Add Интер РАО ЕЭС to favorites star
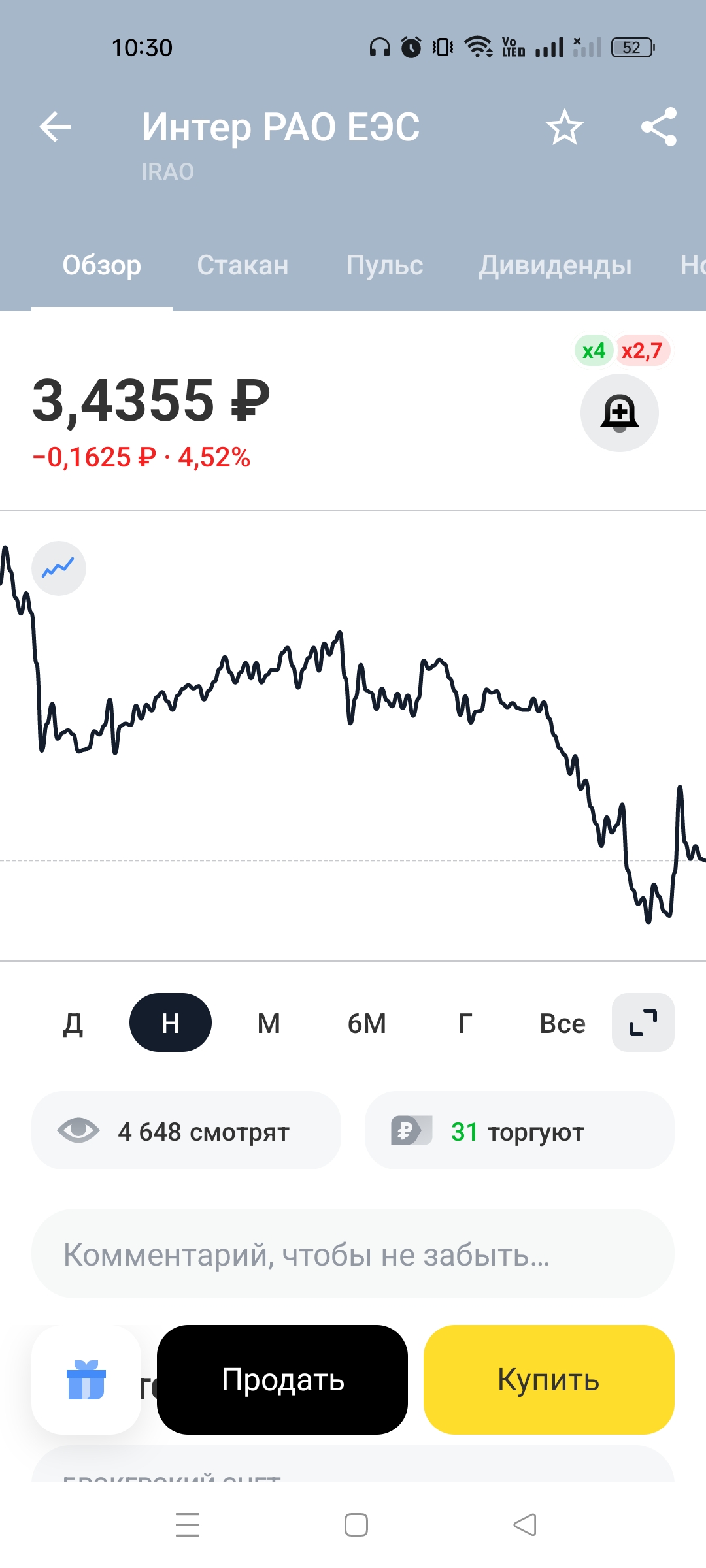This screenshot has width=706, height=1568. click(564, 127)
